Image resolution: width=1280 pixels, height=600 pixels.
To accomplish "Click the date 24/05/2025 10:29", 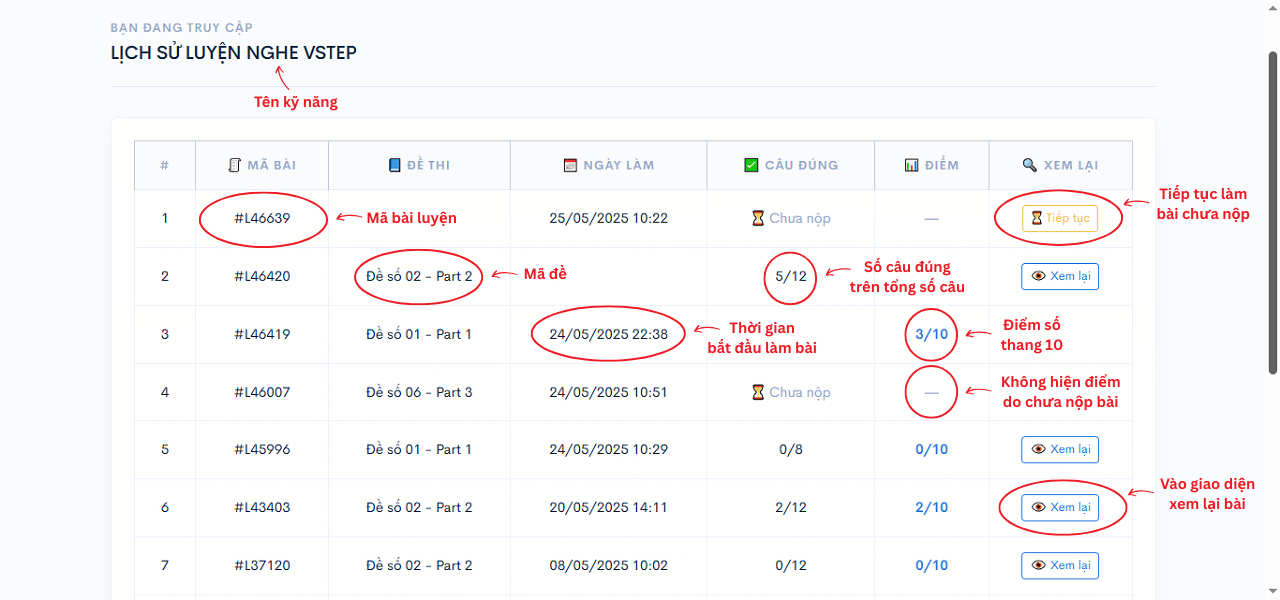I will point(608,449).
